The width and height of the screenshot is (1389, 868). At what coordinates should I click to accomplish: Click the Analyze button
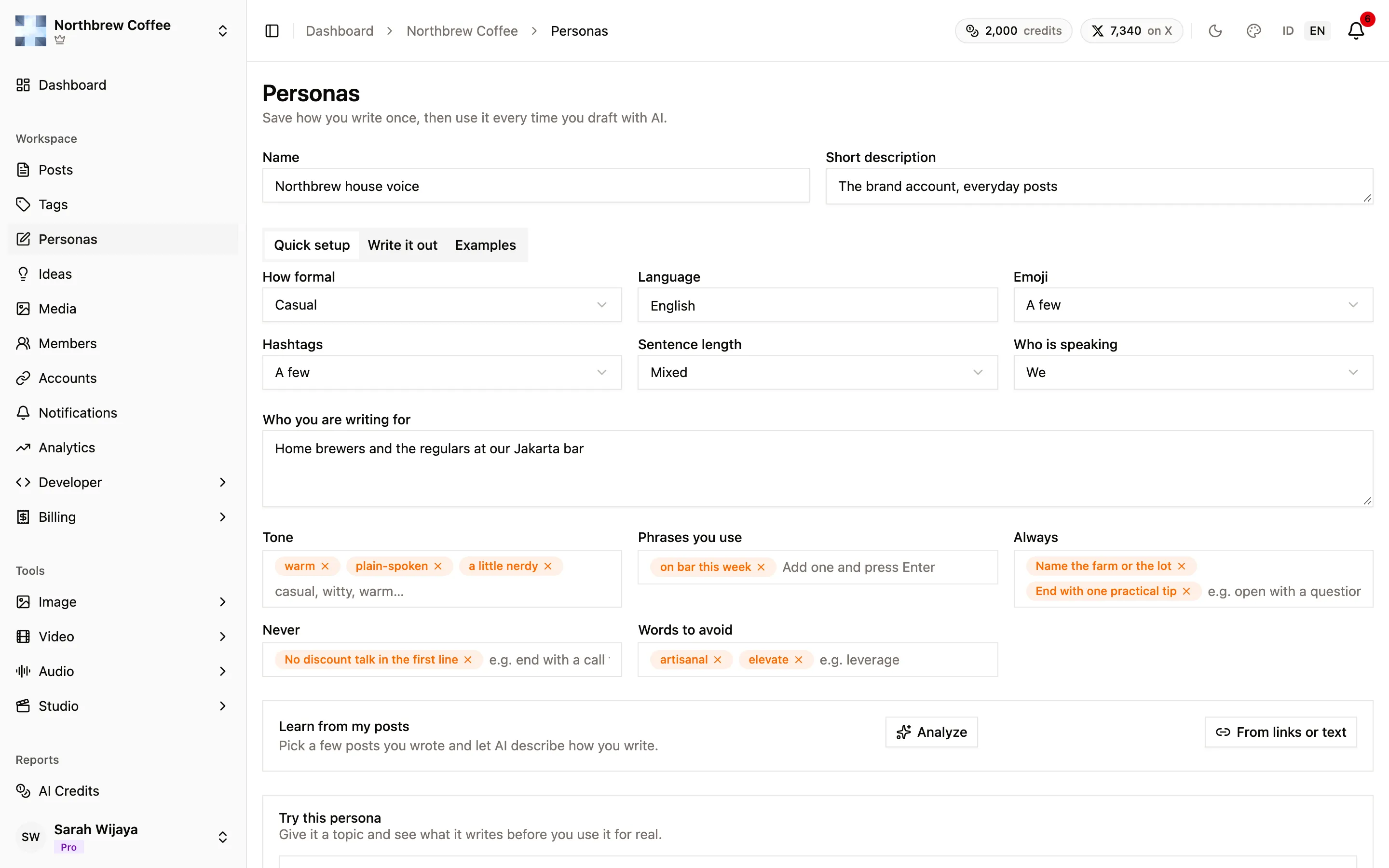point(931,732)
